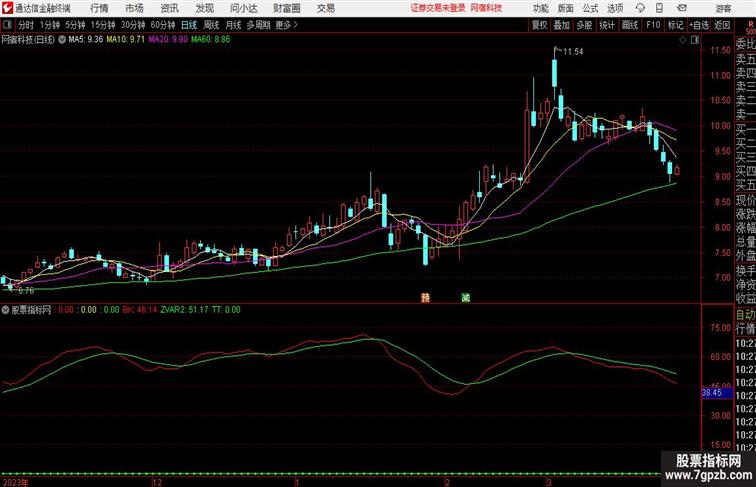This screenshot has width=756, height=487.
Task: Open the 选项 menu
Action: pyautogui.click(x=615, y=8)
